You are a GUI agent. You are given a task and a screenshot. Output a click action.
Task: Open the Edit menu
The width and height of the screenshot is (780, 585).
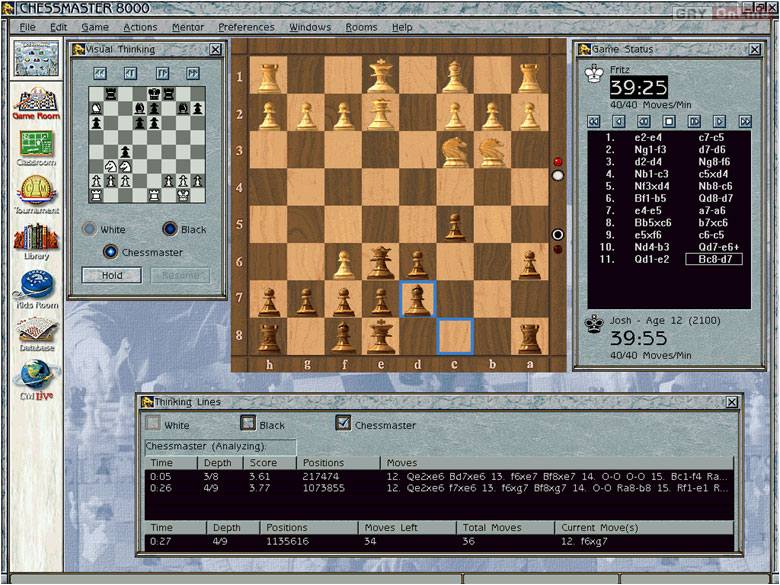tap(58, 27)
